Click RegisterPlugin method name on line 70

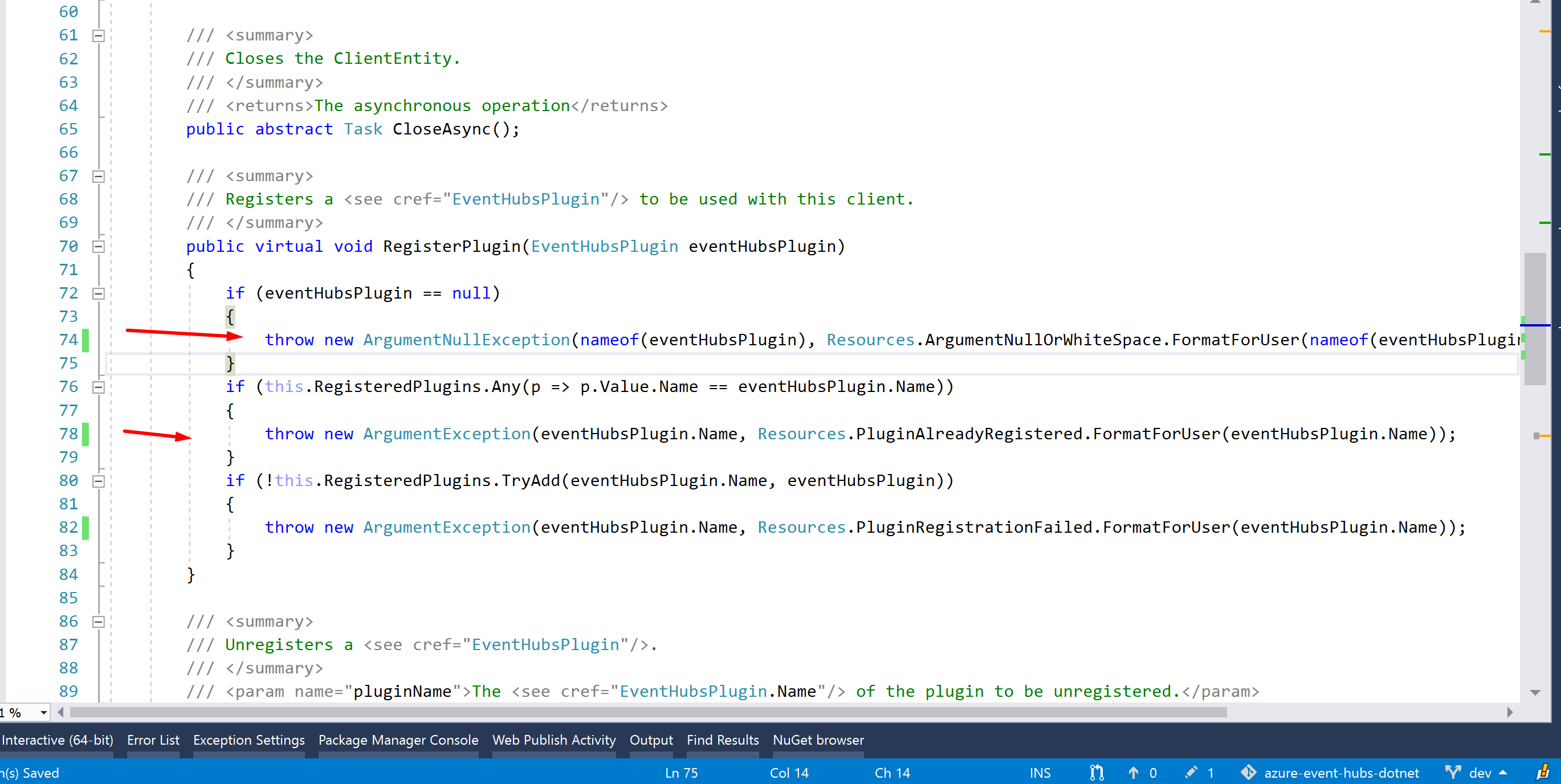click(452, 247)
